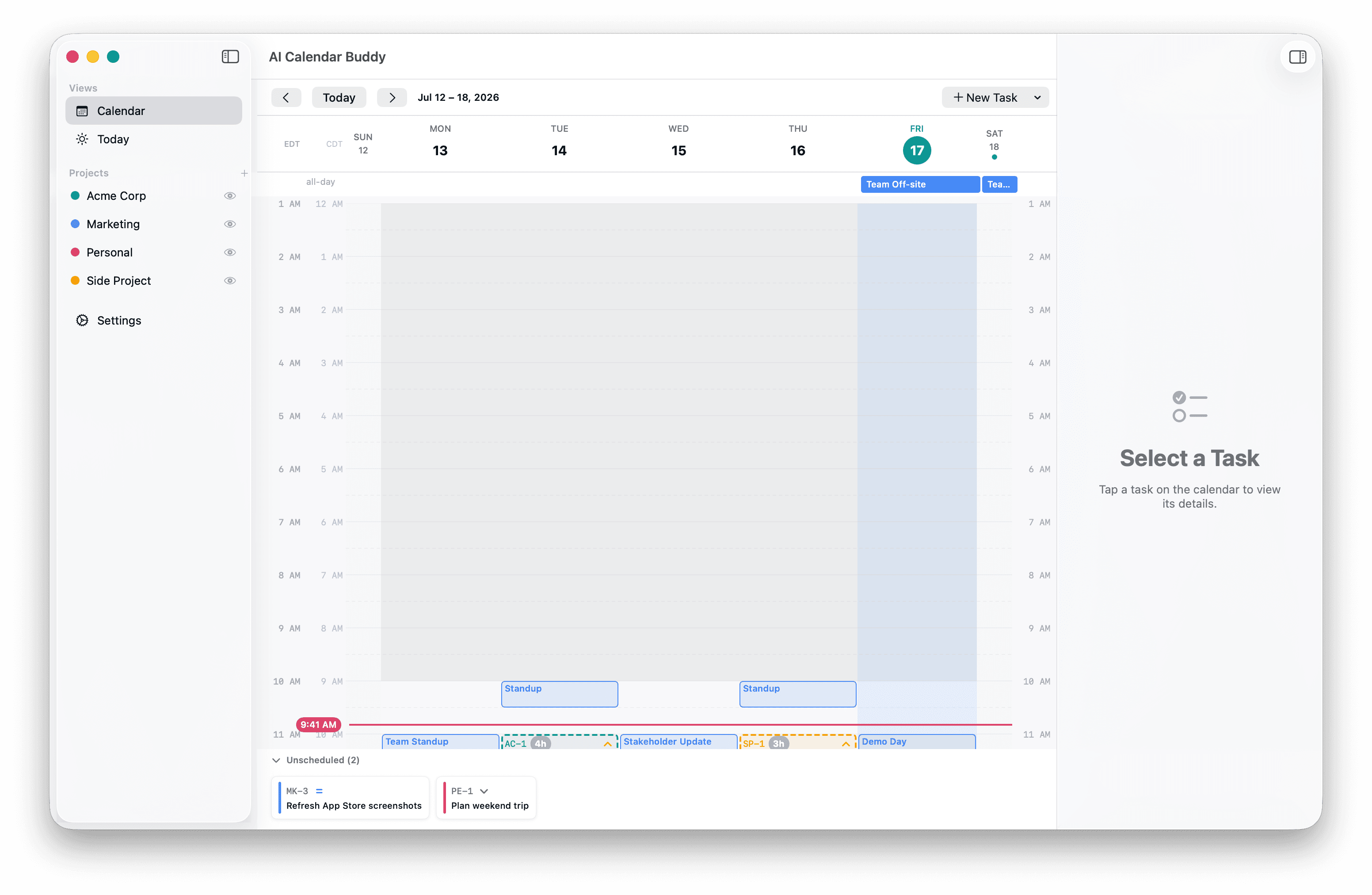Toggle visibility of Marketing project
The image size is (1372, 895).
(x=230, y=224)
